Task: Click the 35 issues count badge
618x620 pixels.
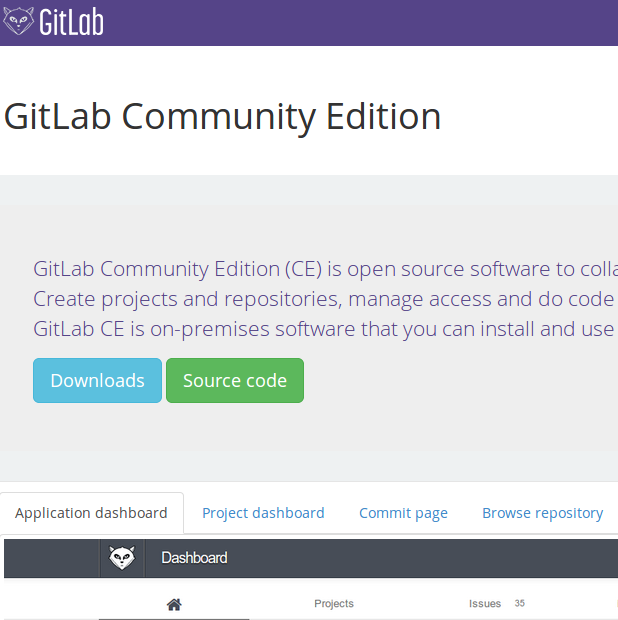Action: (520, 603)
